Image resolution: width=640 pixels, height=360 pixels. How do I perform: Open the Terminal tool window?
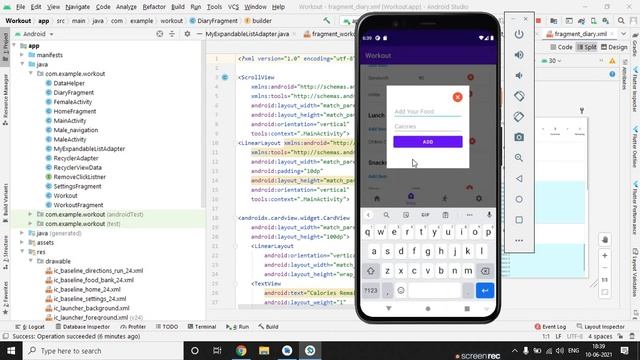tap(202, 327)
